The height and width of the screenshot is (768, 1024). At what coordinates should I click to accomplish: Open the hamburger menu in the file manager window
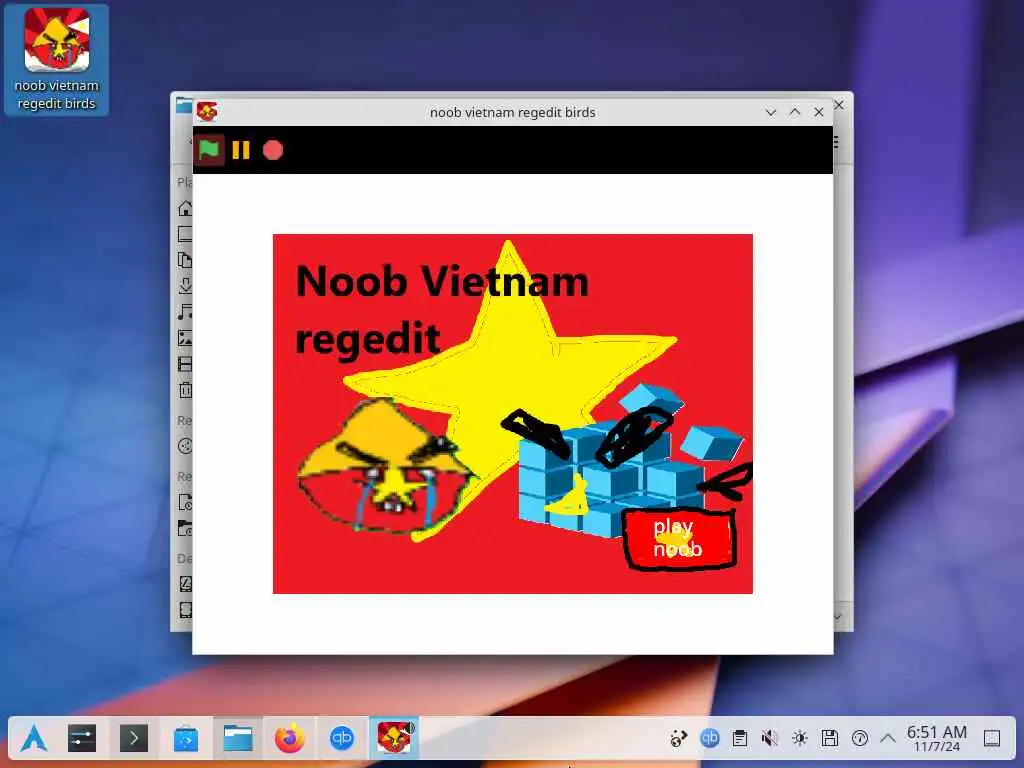[837, 142]
